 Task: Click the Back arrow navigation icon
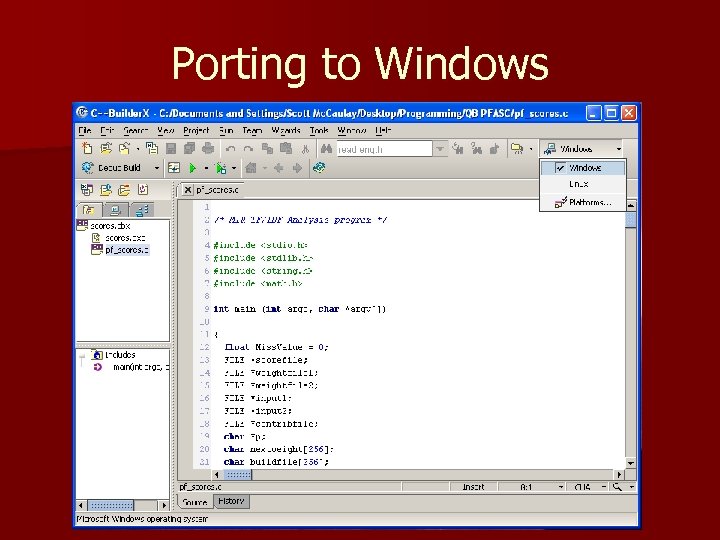coord(278,168)
